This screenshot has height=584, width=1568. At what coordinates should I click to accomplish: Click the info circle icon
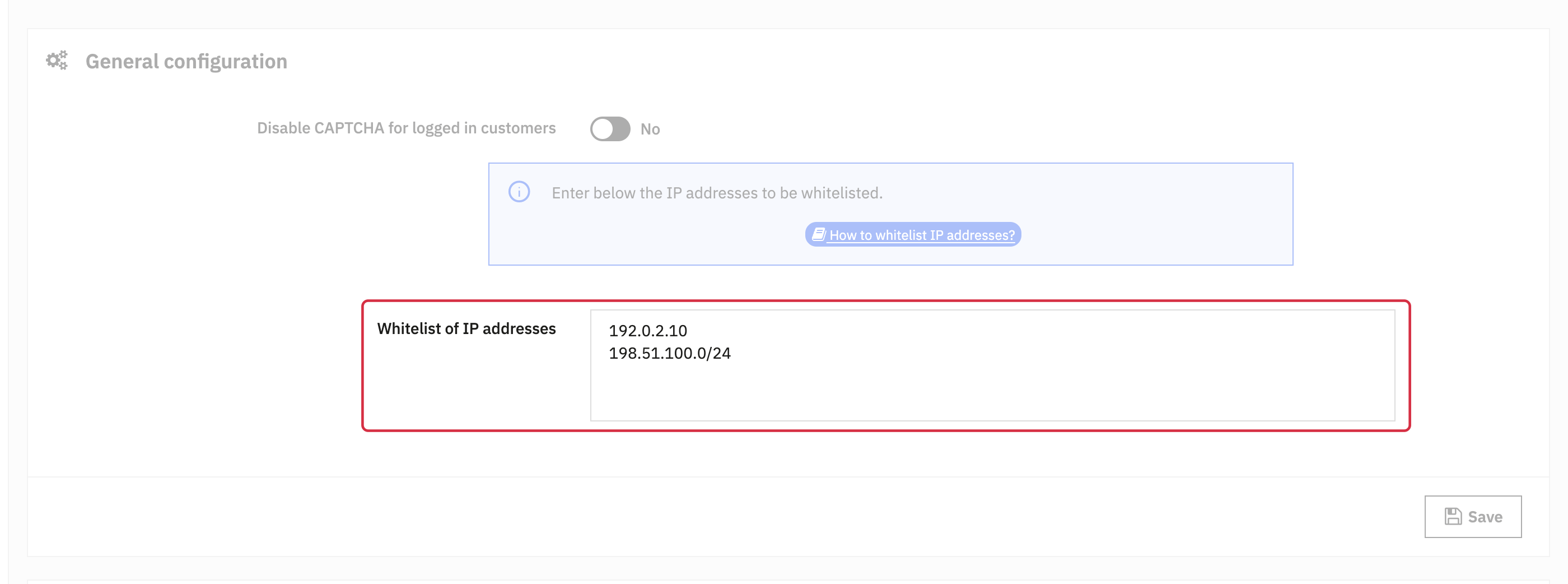(x=519, y=192)
